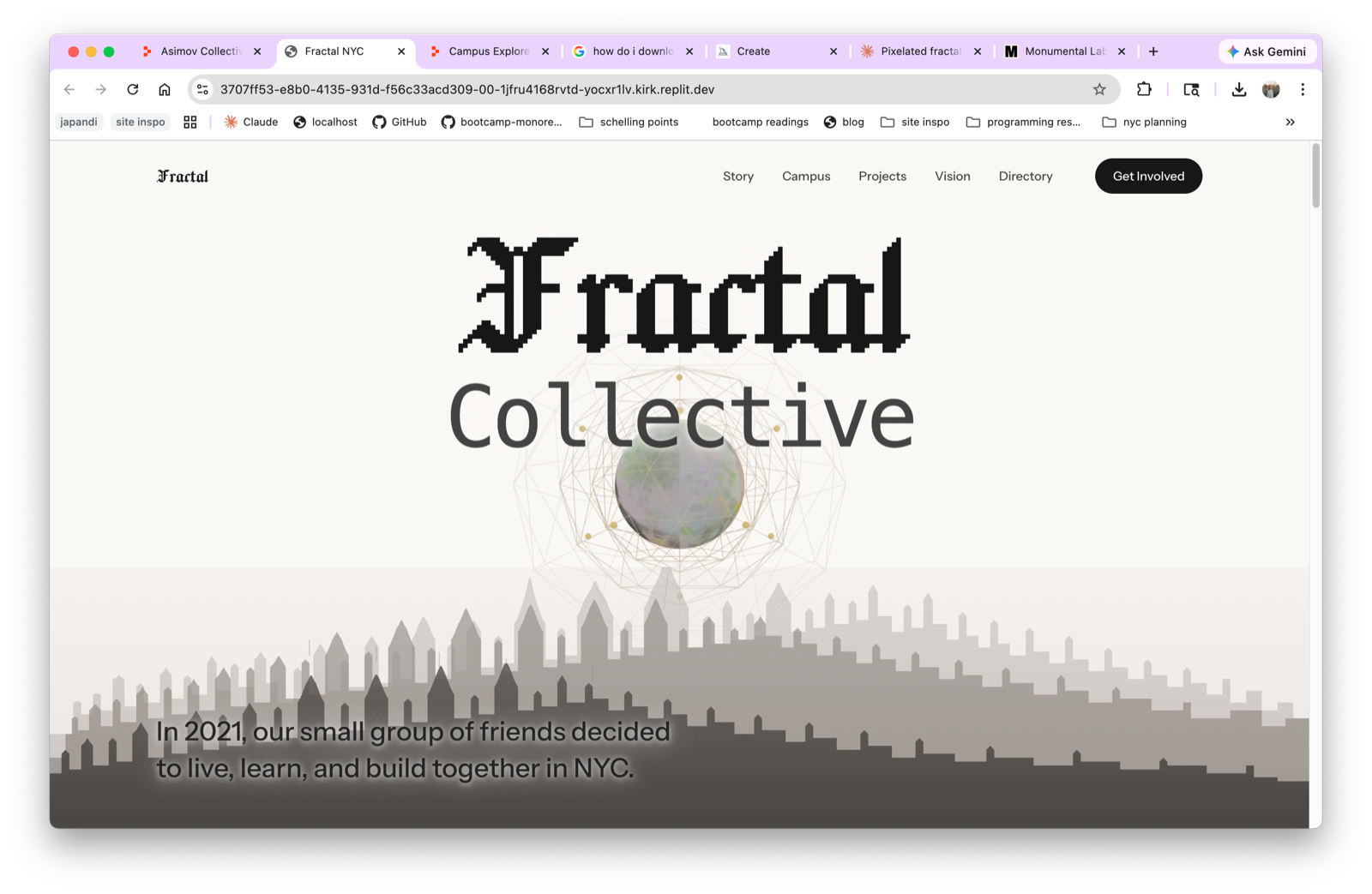
Task: Click the profile avatar icon
Action: (x=1271, y=89)
